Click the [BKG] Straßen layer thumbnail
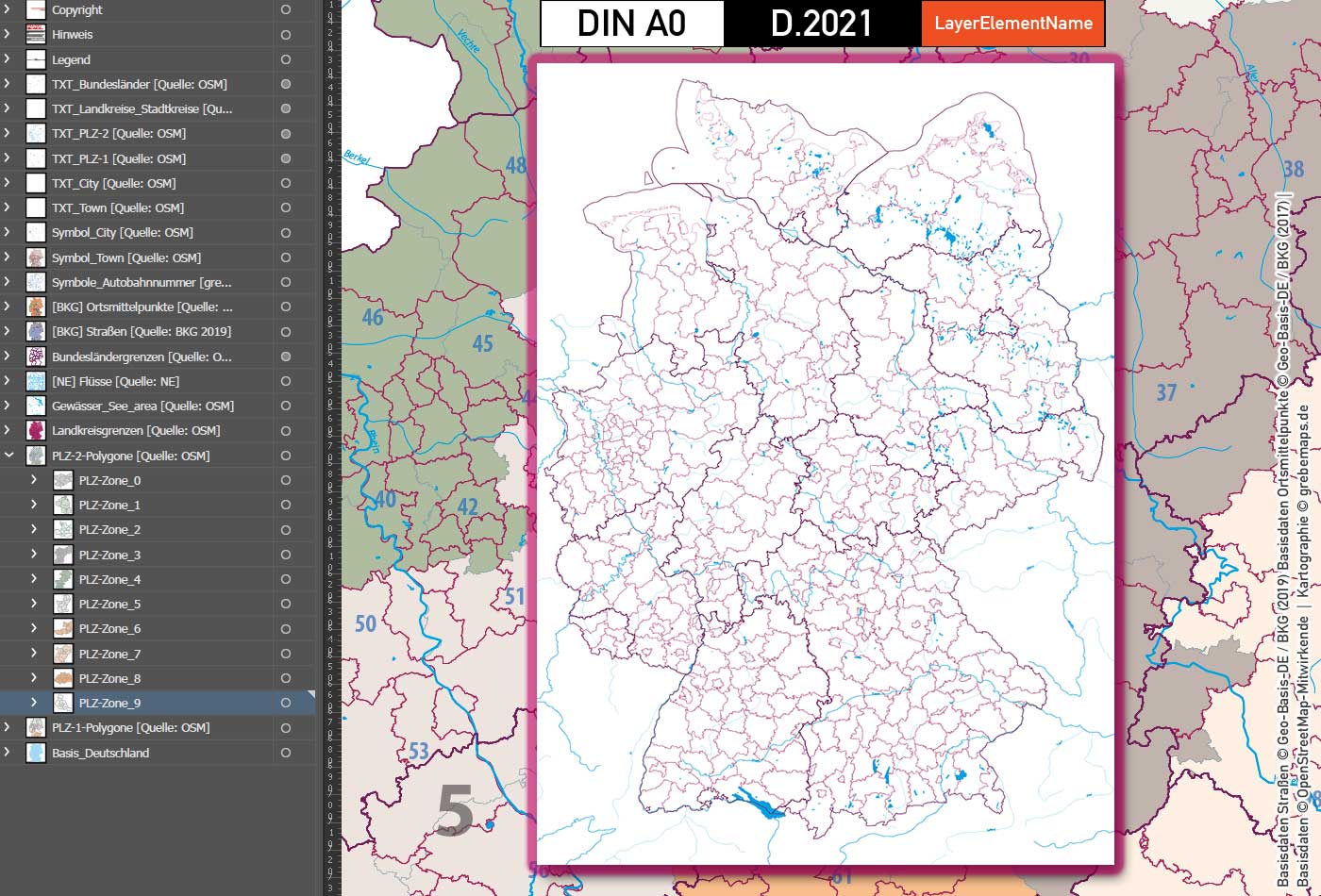Screen dimensions: 1321x896 pos(34,331)
